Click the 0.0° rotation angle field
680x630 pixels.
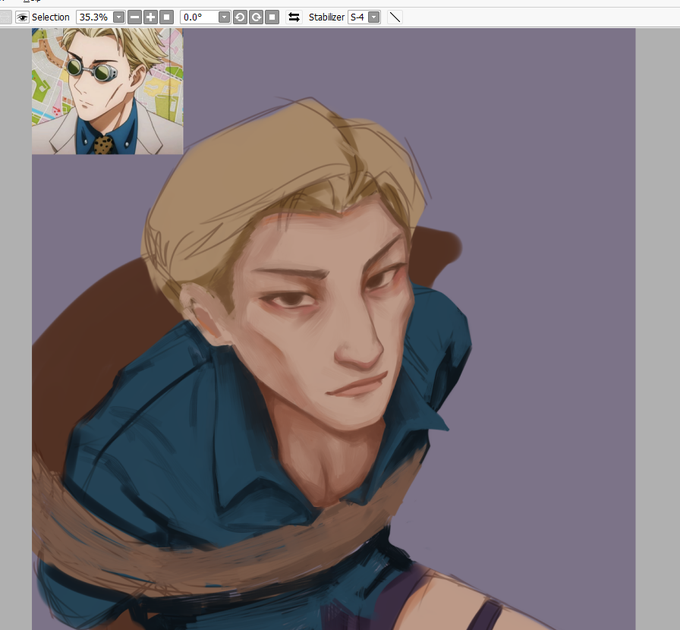click(199, 17)
